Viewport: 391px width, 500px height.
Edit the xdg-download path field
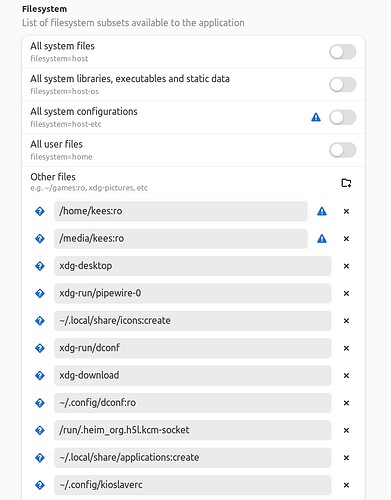pyautogui.click(x=193, y=375)
